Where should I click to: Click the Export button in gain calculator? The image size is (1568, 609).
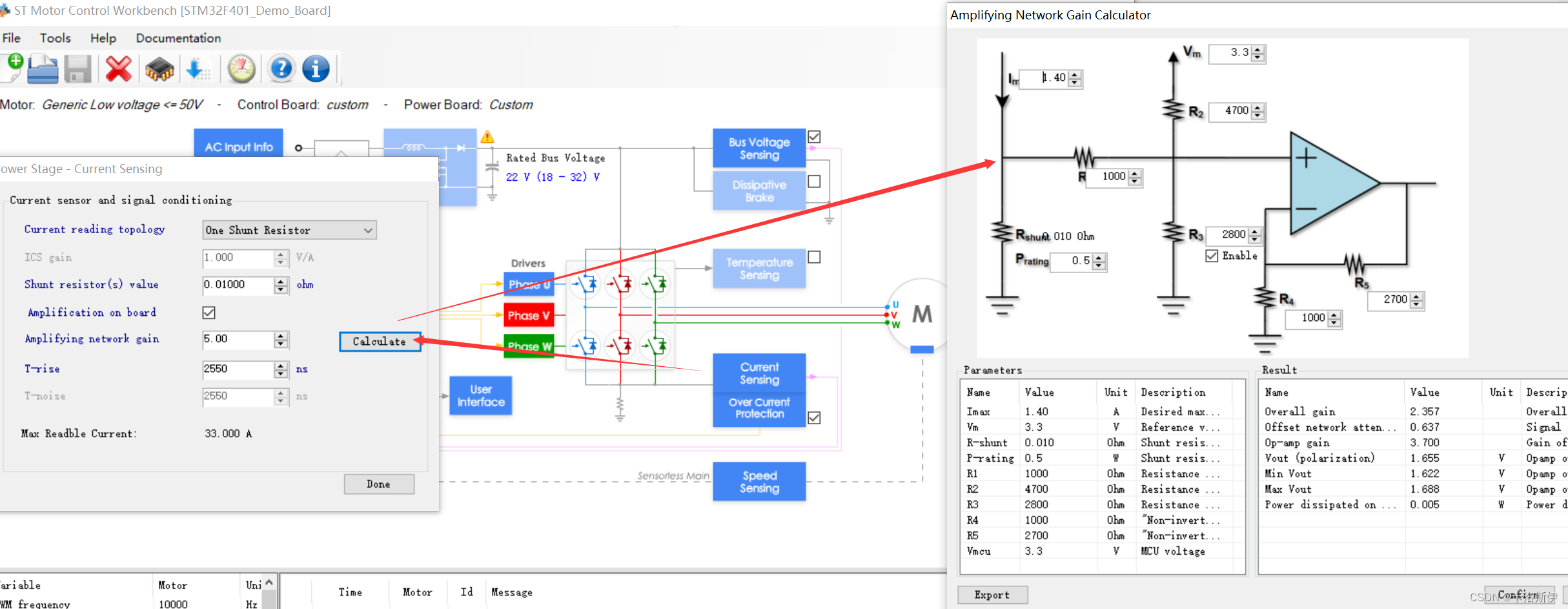click(992, 595)
